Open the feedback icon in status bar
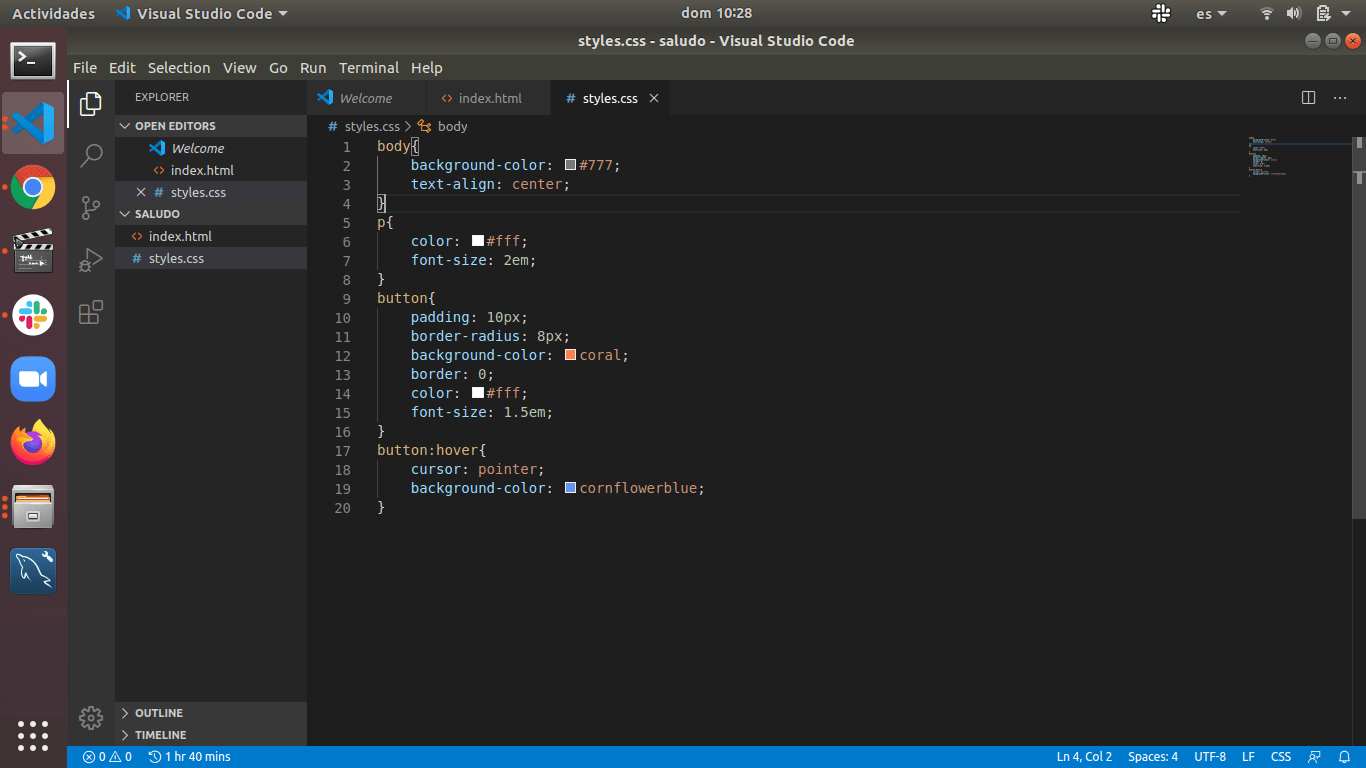The width and height of the screenshot is (1366, 768). click(1314, 757)
